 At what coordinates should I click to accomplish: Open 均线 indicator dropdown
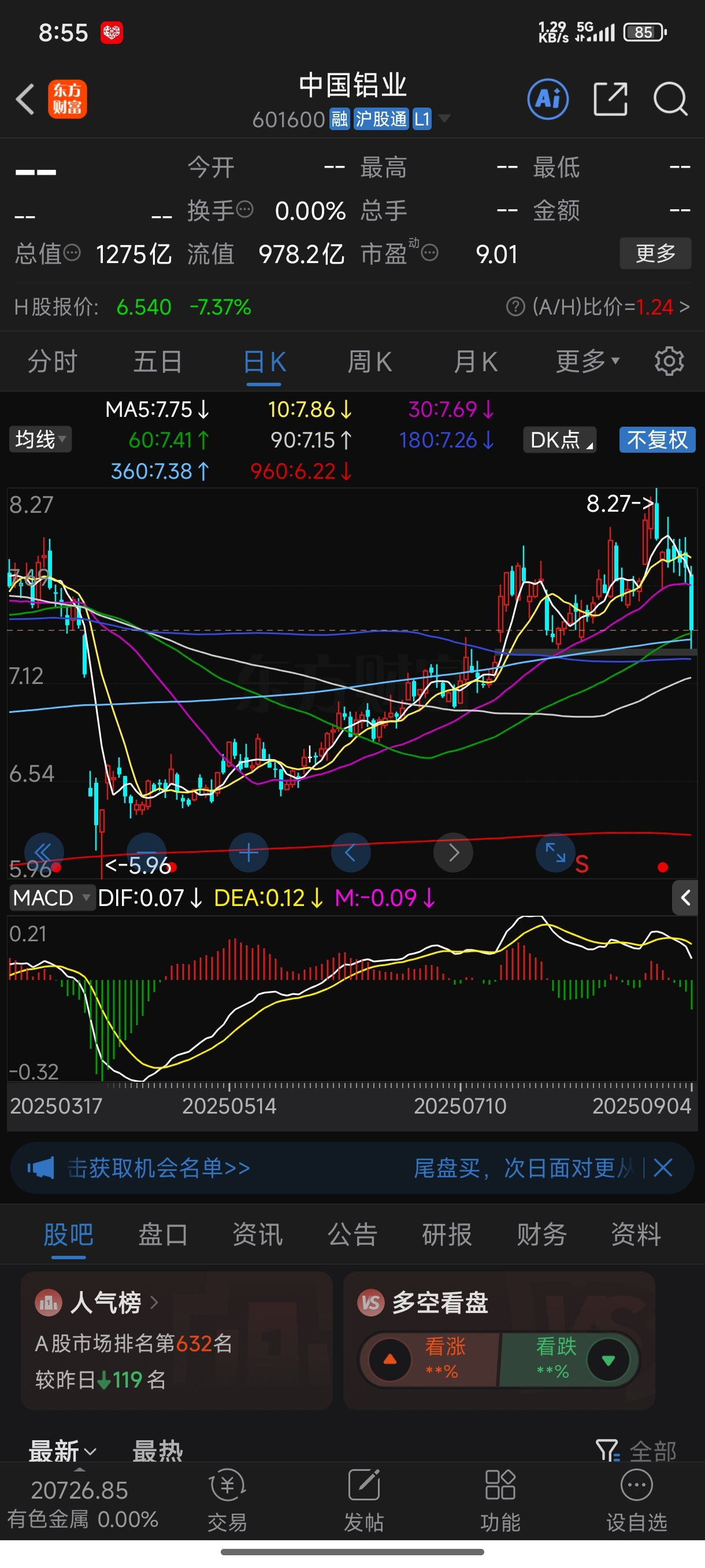[x=40, y=439]
